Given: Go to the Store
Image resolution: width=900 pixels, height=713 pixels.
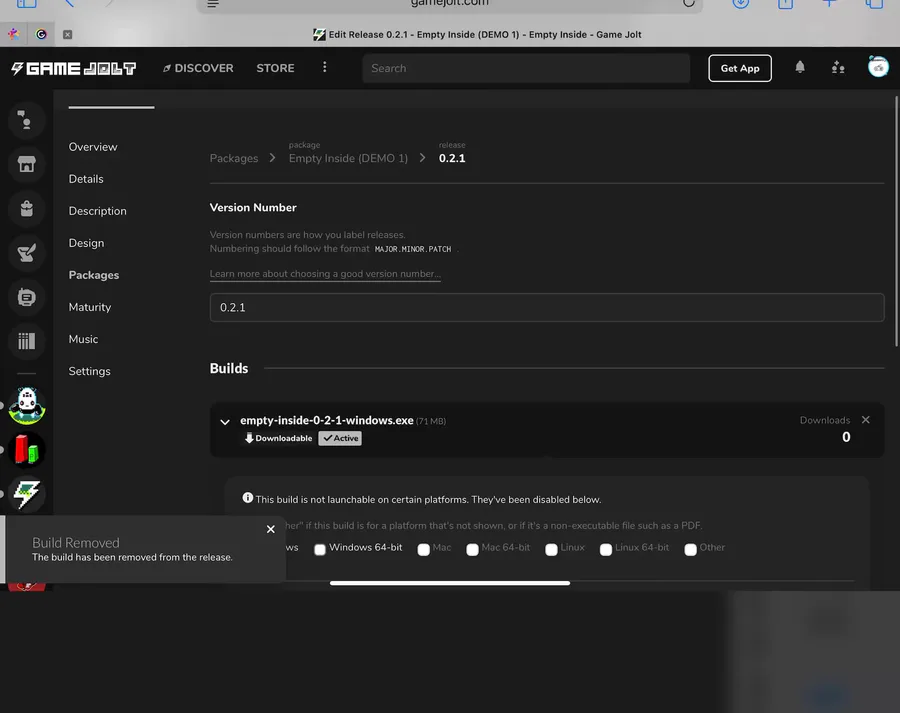Looking at the screenshot, I should point(276,68).
